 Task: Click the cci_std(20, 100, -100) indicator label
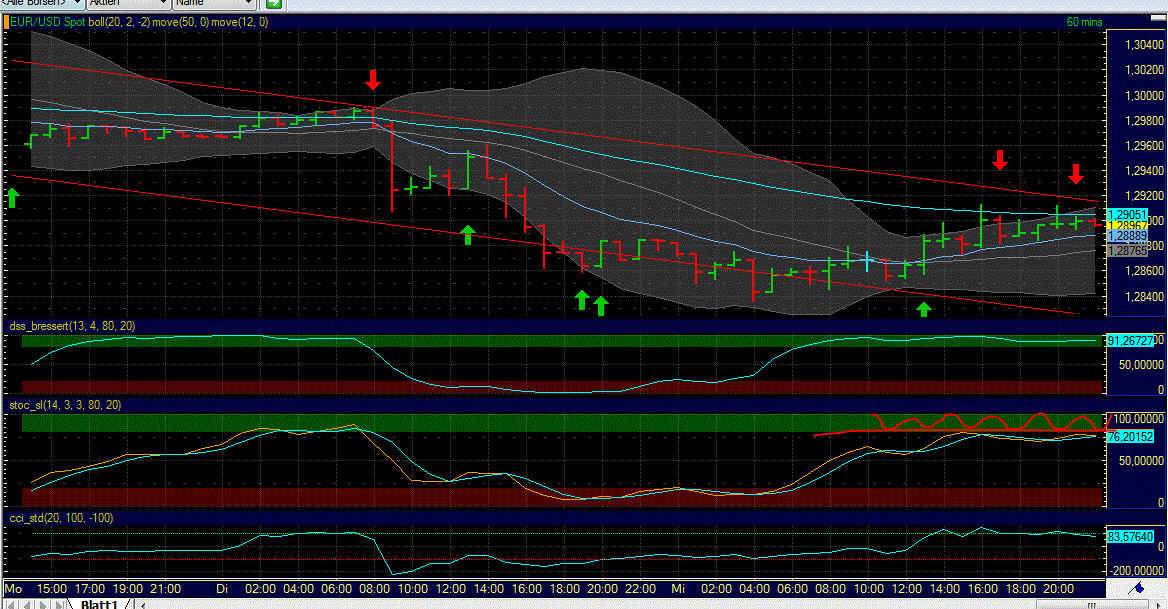tap(60, 518)
